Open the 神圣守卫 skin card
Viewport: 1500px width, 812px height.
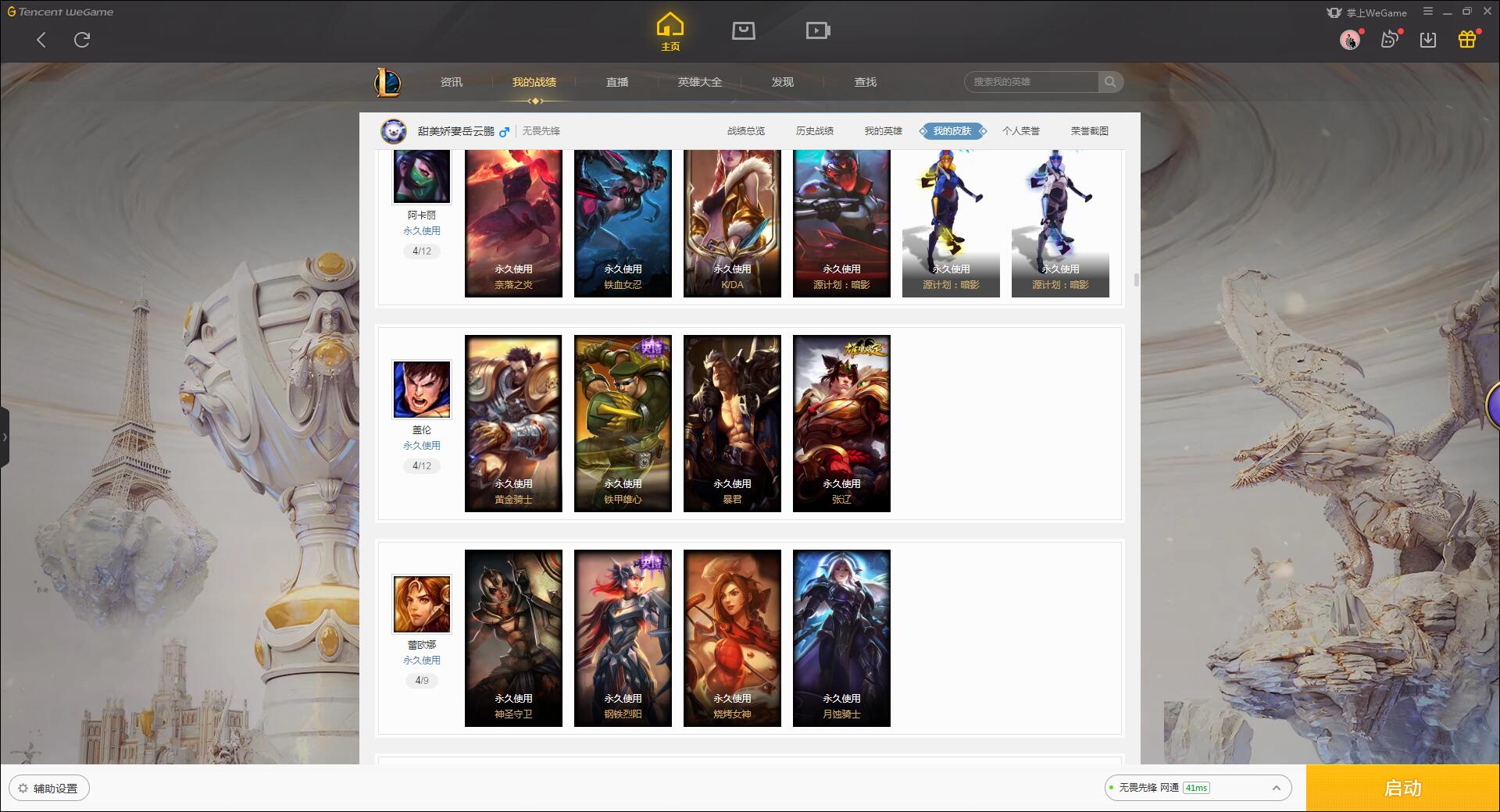(x=513, y=639)
